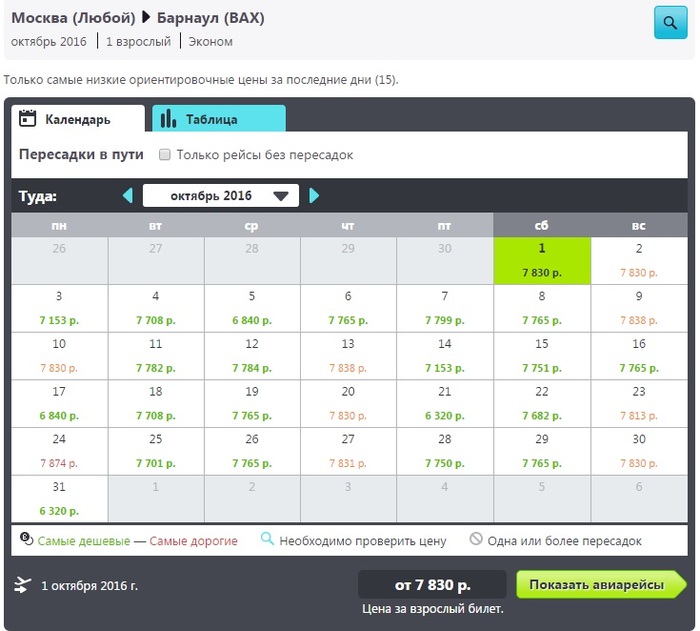Click Показать авиарейсы button

point(601,585)
